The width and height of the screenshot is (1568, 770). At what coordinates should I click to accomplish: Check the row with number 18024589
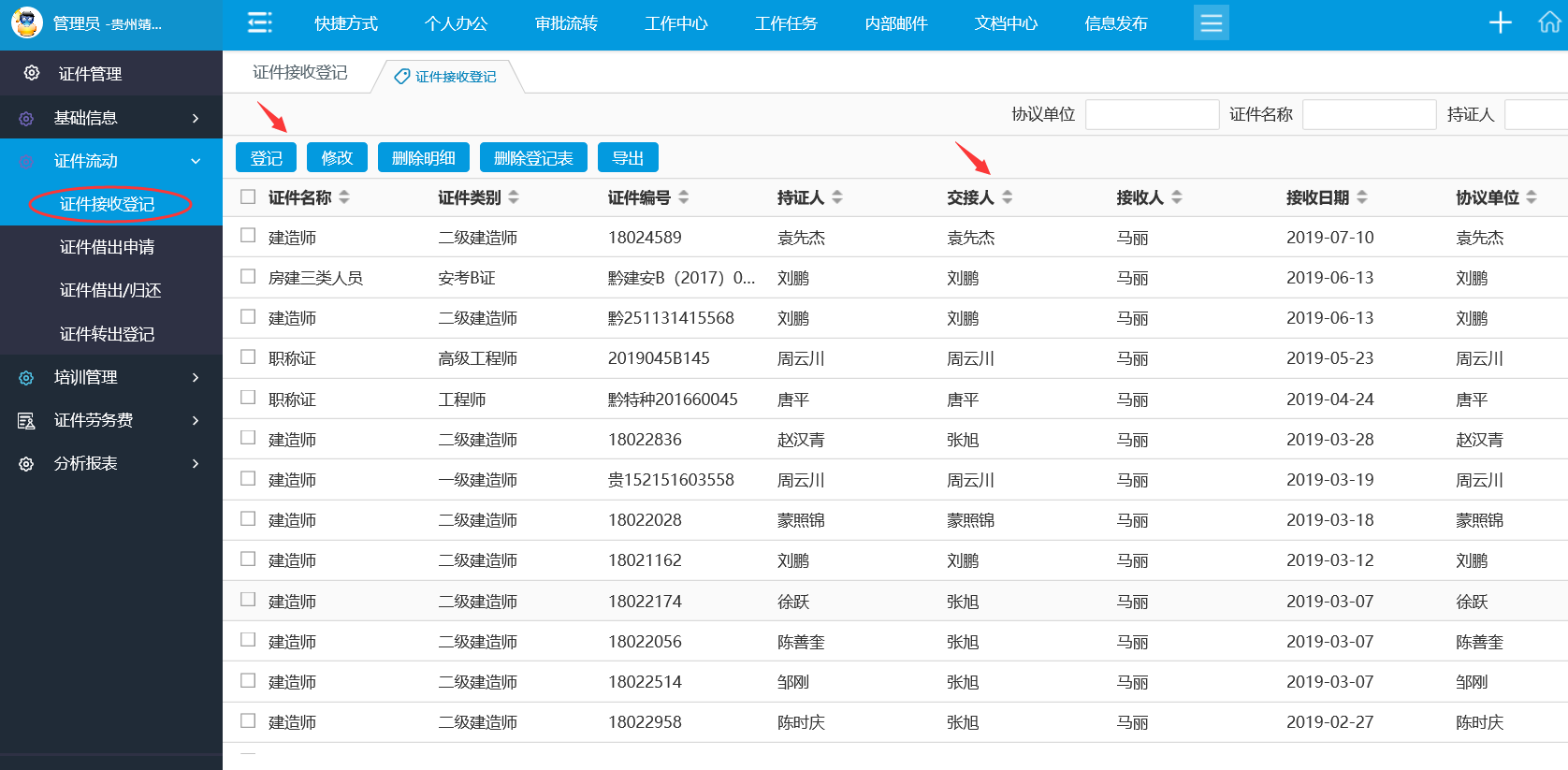point(248,236)
